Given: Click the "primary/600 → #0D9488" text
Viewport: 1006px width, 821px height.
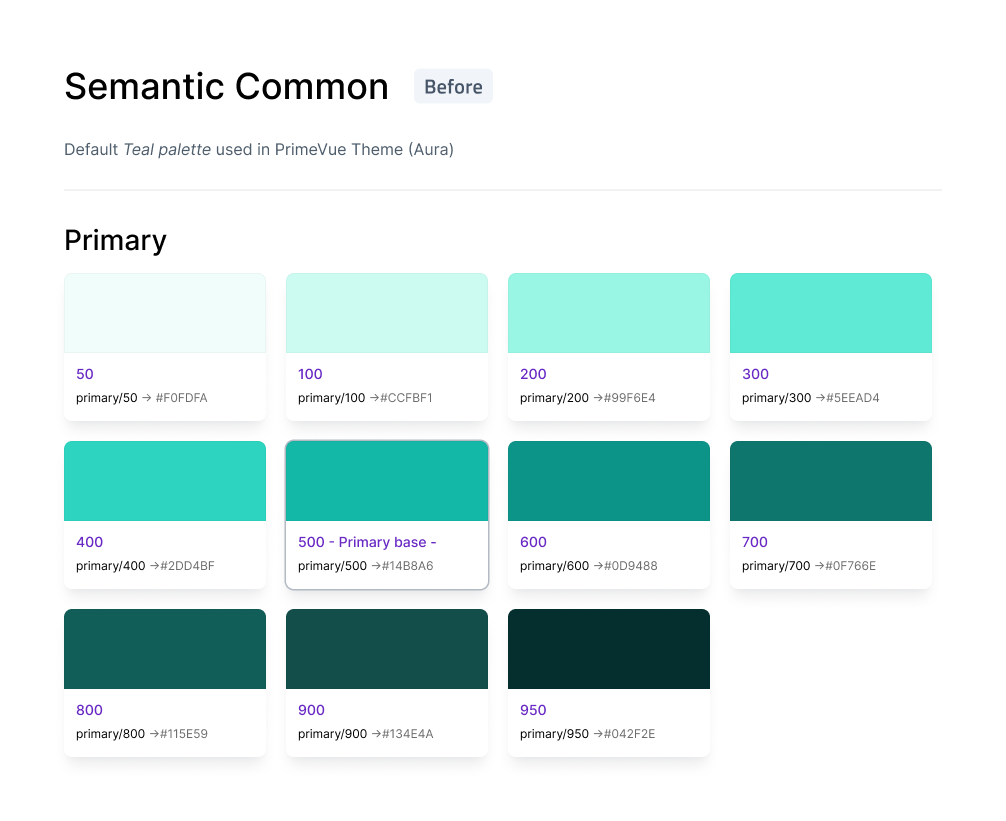Looking at the screenshot, I should (x=588, y=566).
